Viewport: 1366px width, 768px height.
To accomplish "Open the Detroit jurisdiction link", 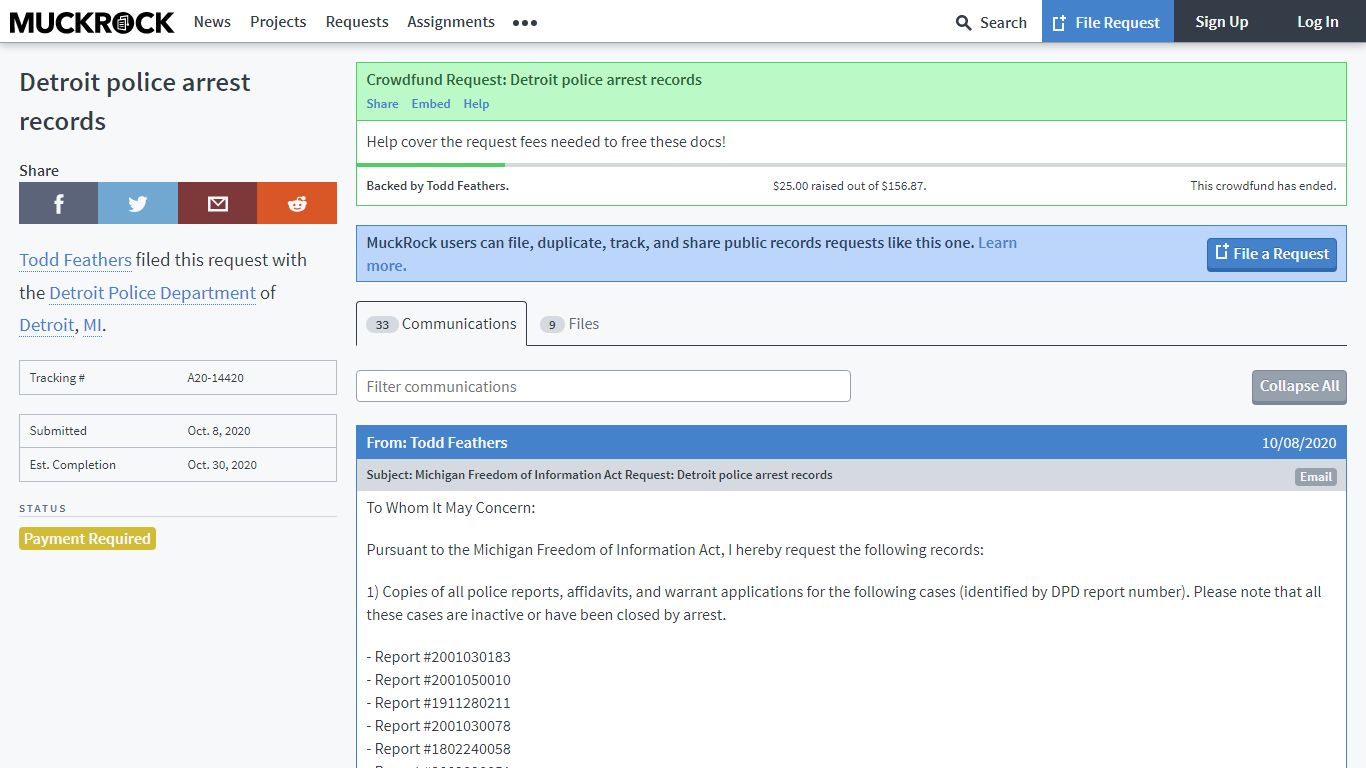I will [x=46, y=325].
